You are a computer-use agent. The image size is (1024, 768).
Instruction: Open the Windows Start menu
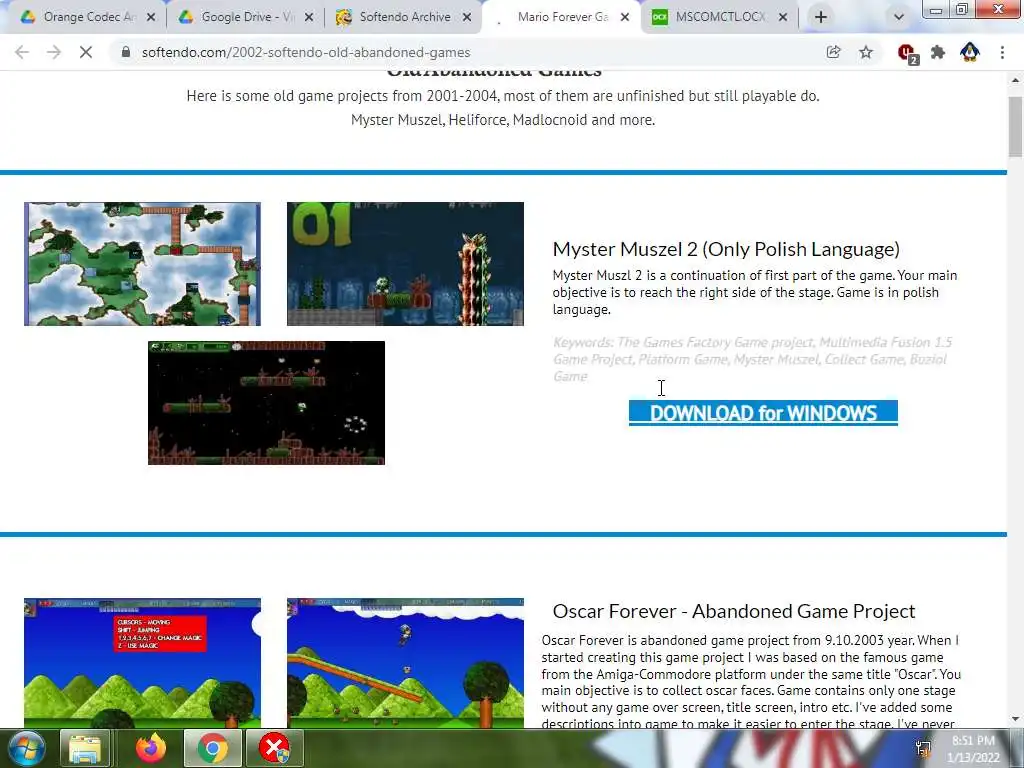tap(27, 748)
